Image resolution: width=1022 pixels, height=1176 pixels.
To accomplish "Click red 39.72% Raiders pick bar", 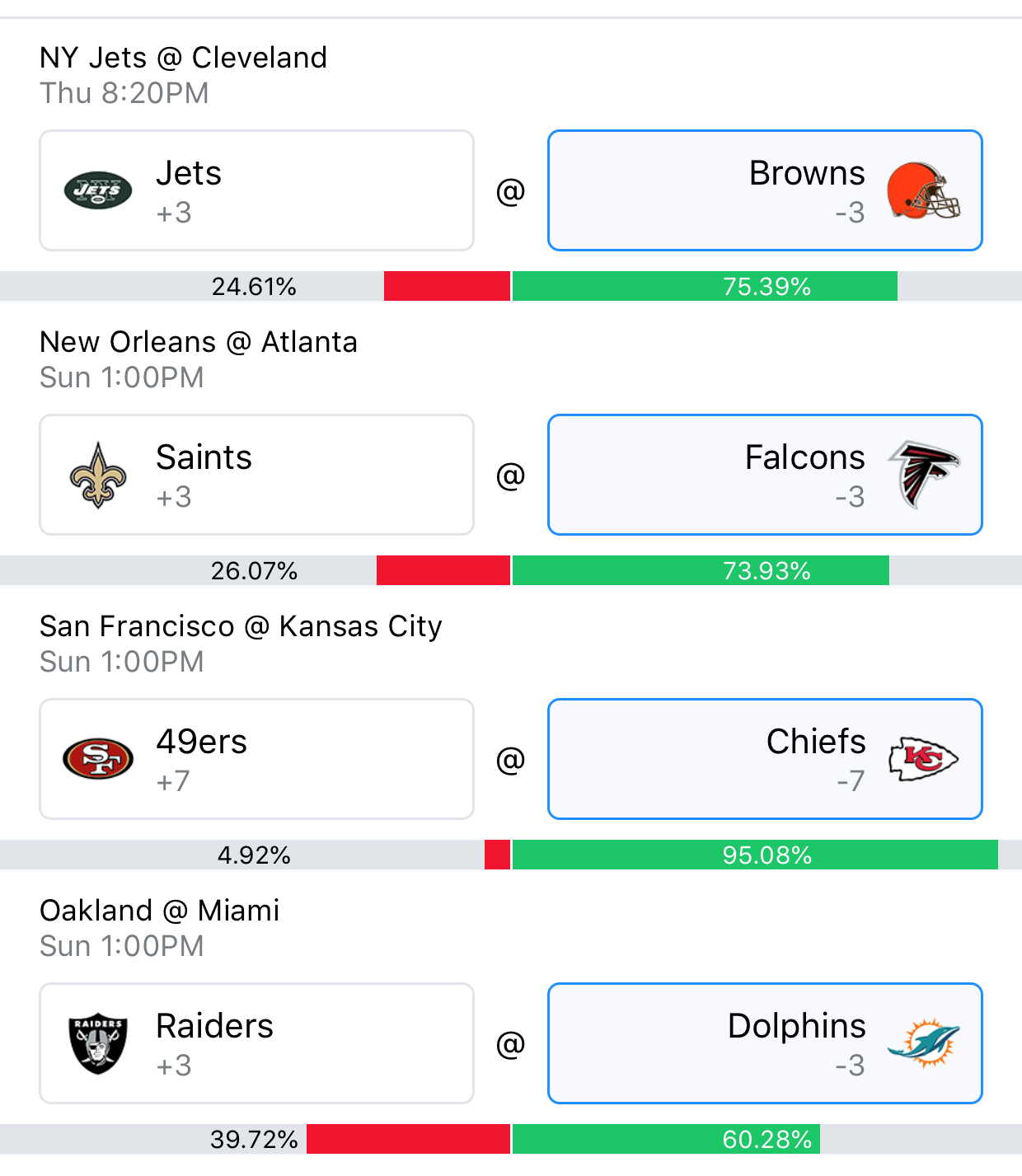I will [x=408, y=1139].
